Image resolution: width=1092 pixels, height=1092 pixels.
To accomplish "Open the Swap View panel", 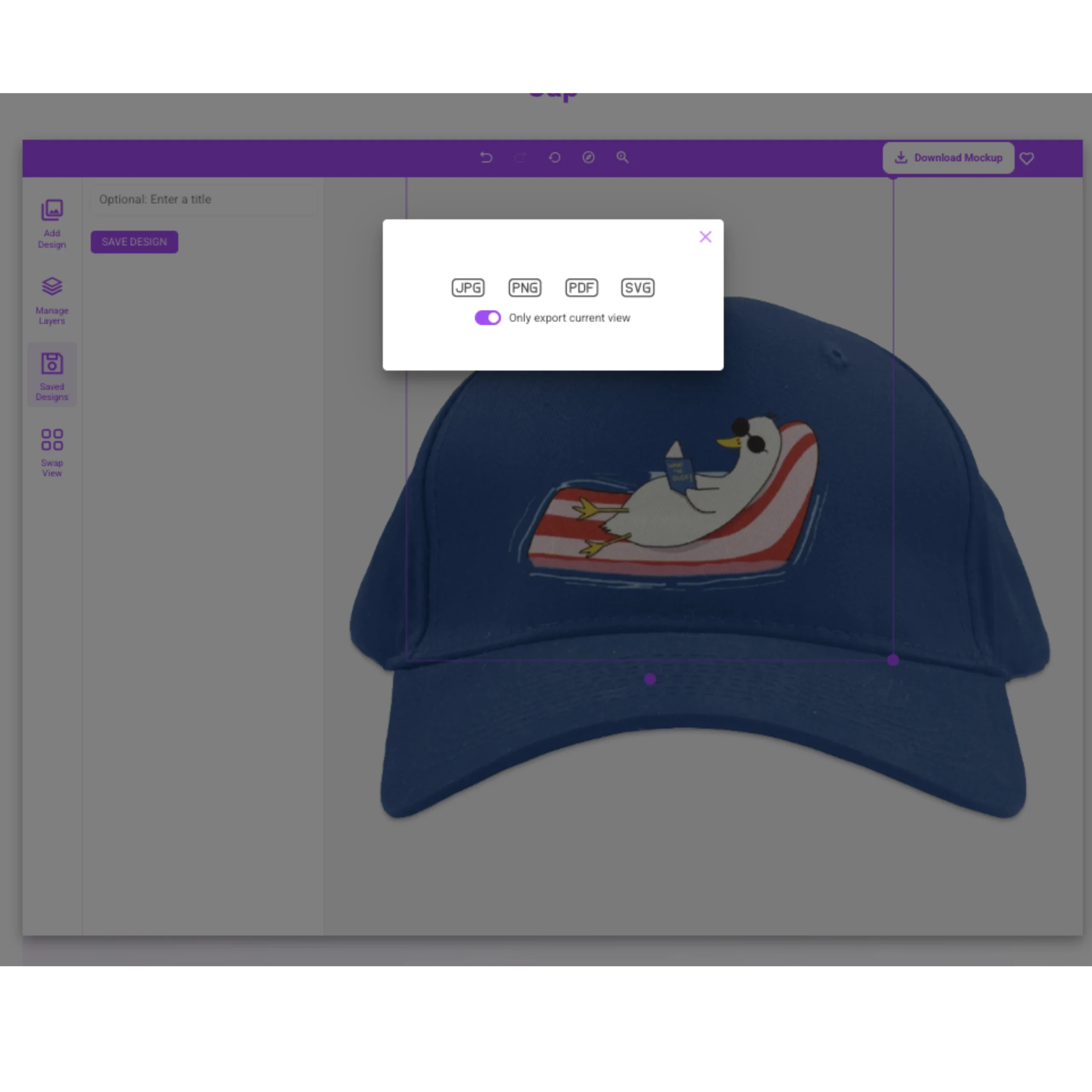I will (52, 453).
